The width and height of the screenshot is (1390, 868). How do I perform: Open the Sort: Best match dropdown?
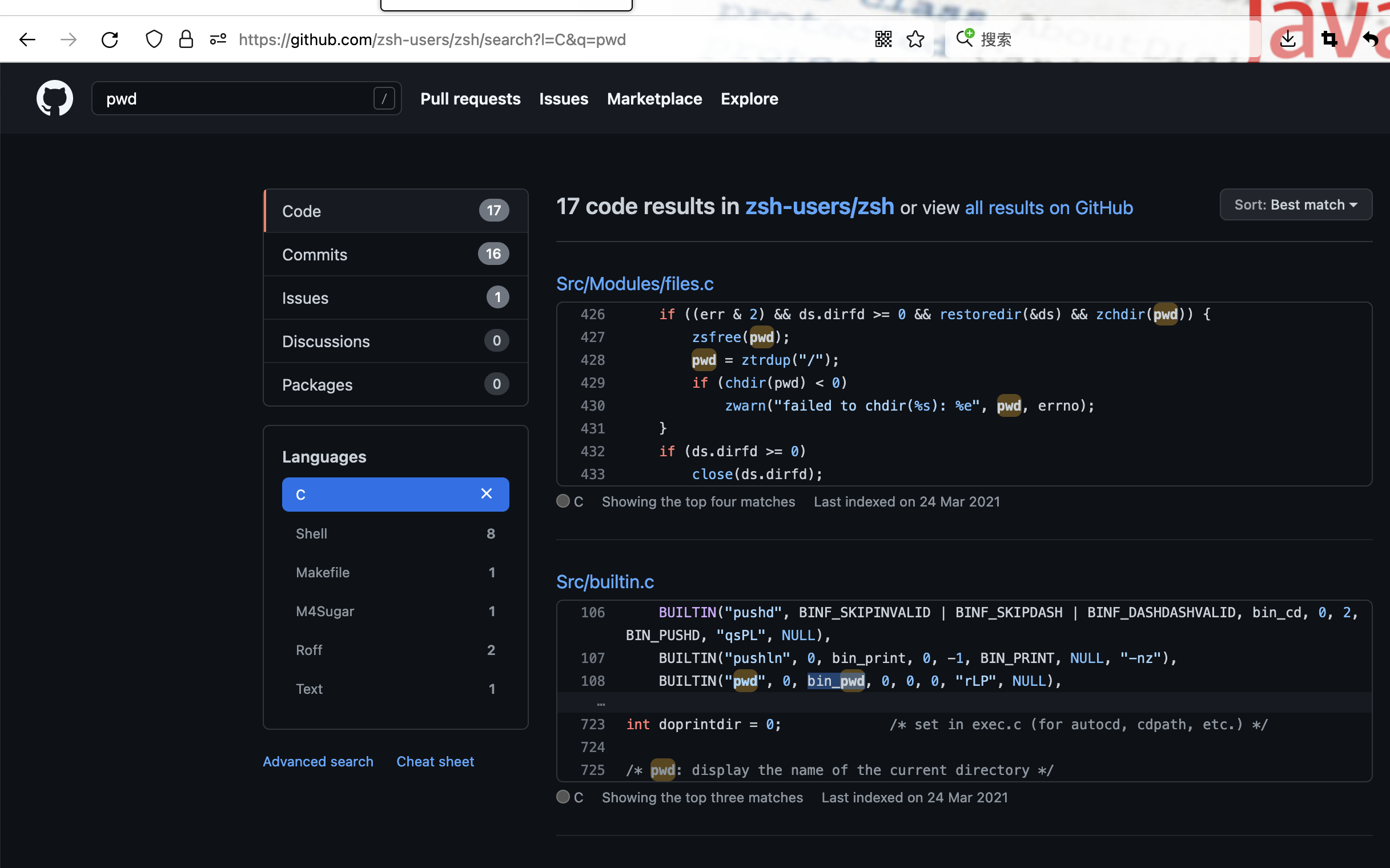click(x=1296, y=204)
